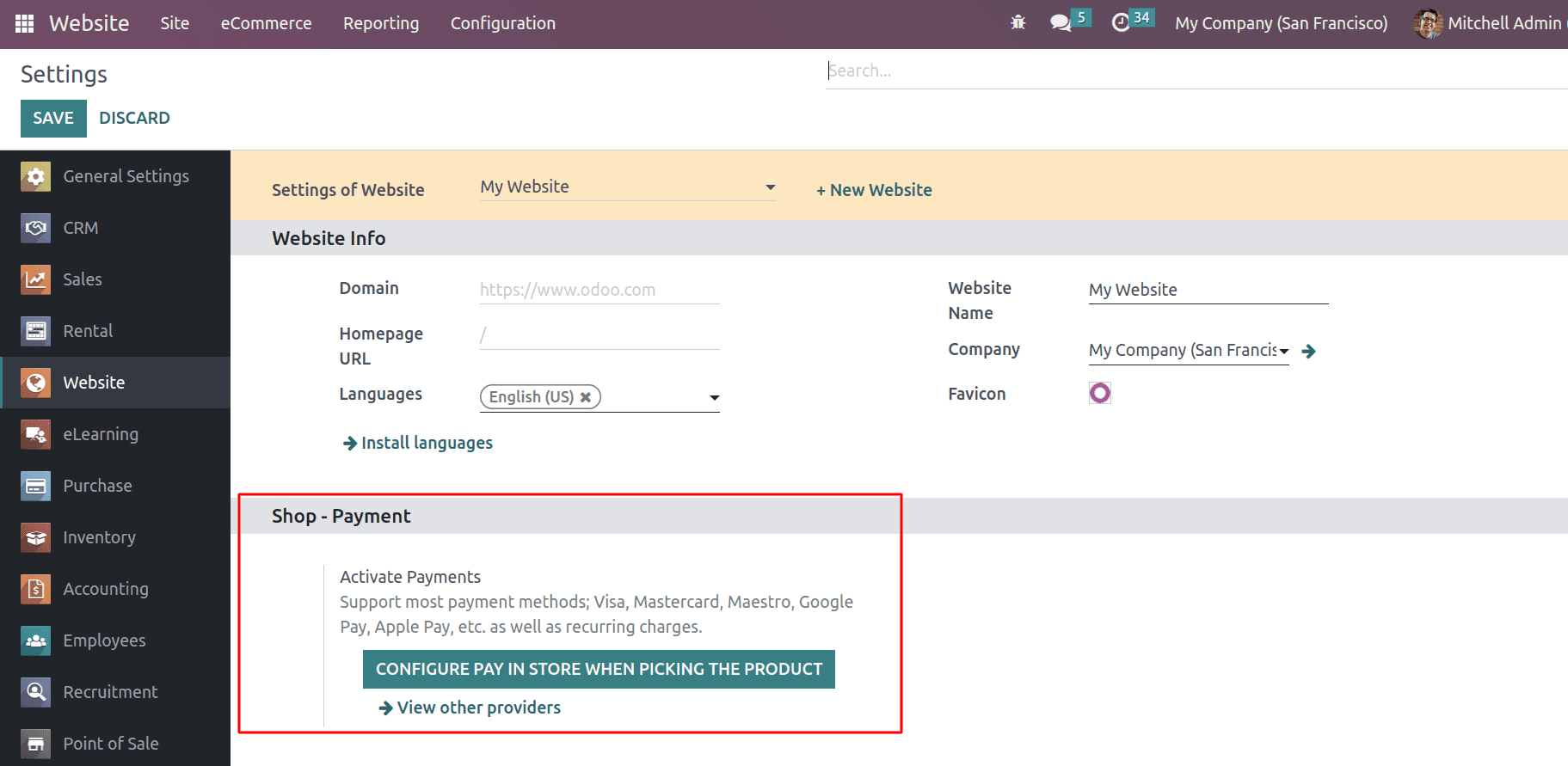Image resolution: width=1568 pixels, height=766 pixels.
Task: Click the Install languages link
Action: tap(427, 443)
